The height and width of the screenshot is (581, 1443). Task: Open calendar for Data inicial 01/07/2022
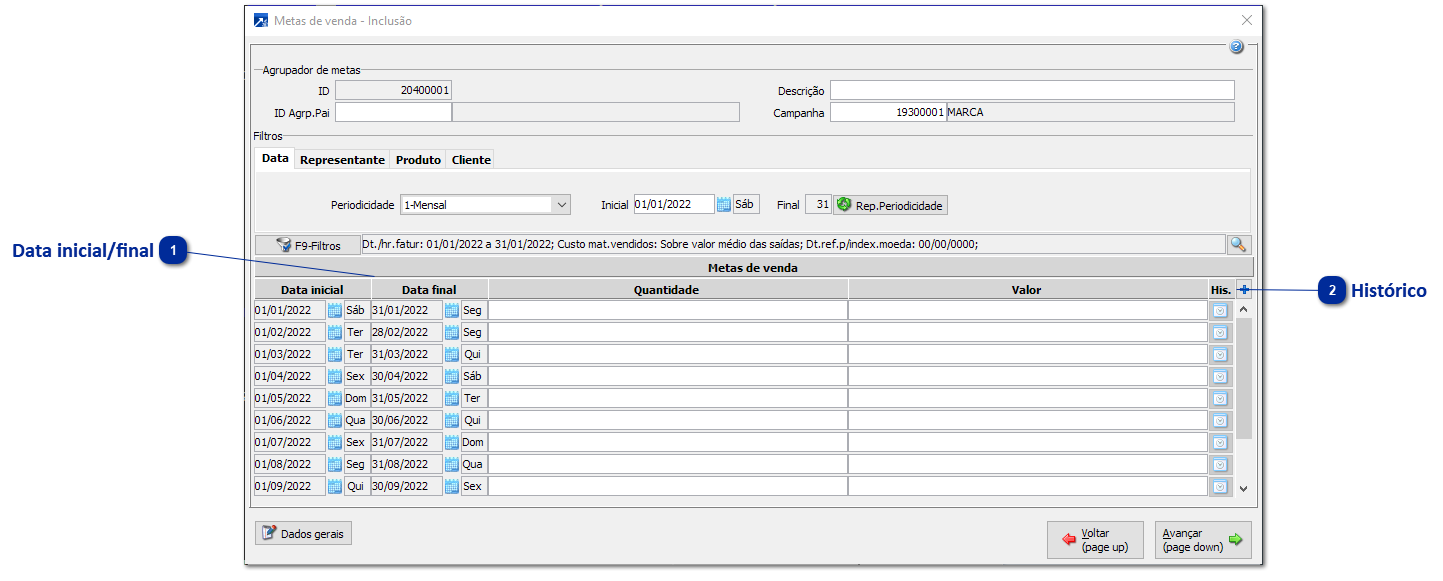pyautogui.click(x=335, y=442)
